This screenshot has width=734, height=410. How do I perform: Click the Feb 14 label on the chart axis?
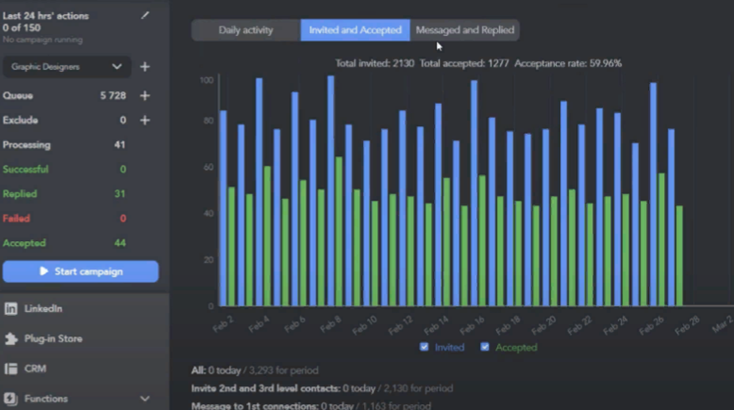(x=436, y=325)
